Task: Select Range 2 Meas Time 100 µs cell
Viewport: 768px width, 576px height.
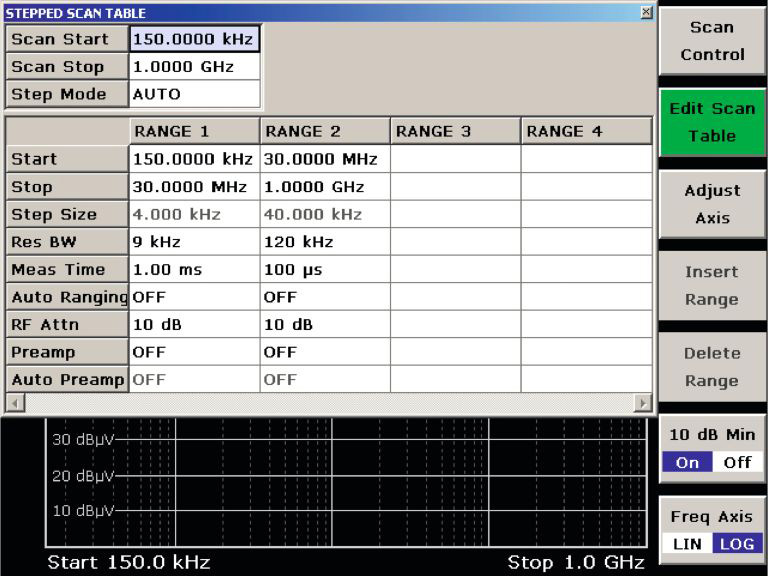Action: coord(324,269)
